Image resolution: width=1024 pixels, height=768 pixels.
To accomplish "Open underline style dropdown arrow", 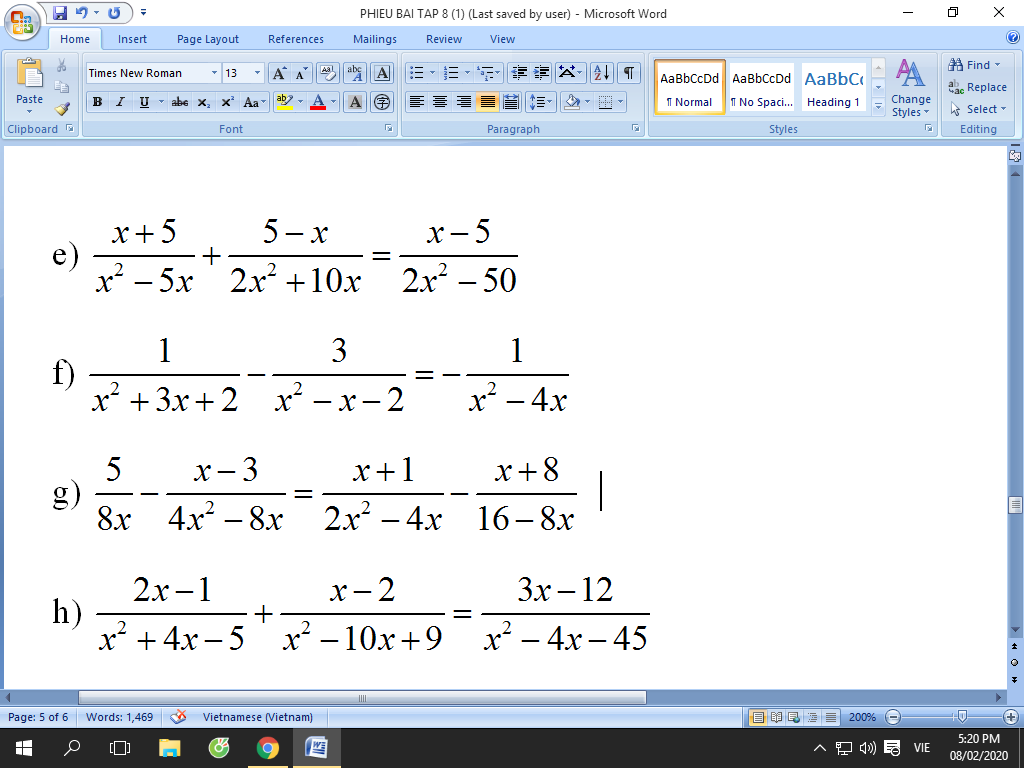I will [x=161, y=102].
